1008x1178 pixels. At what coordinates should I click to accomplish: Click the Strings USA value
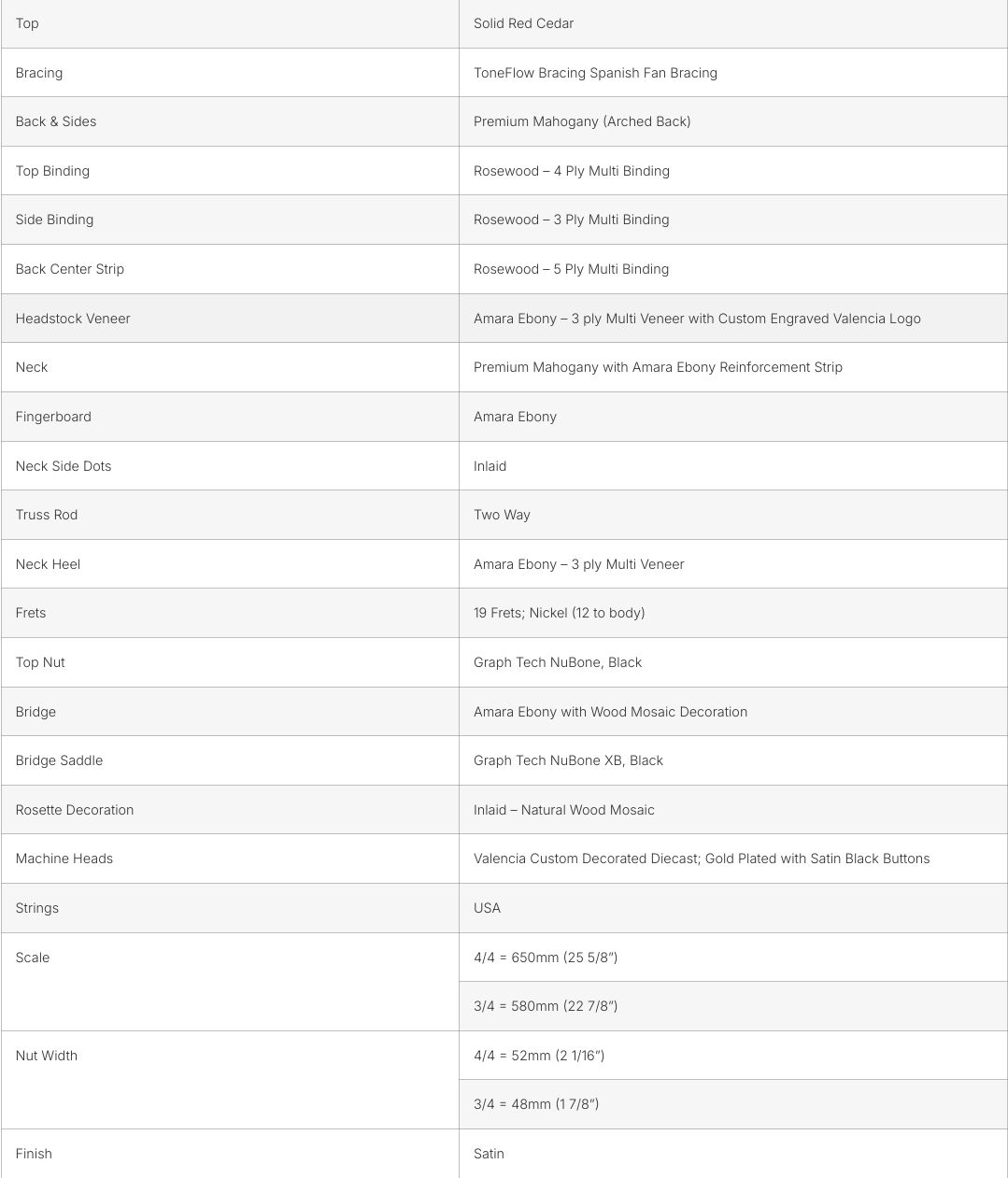[x=487, y=908]
